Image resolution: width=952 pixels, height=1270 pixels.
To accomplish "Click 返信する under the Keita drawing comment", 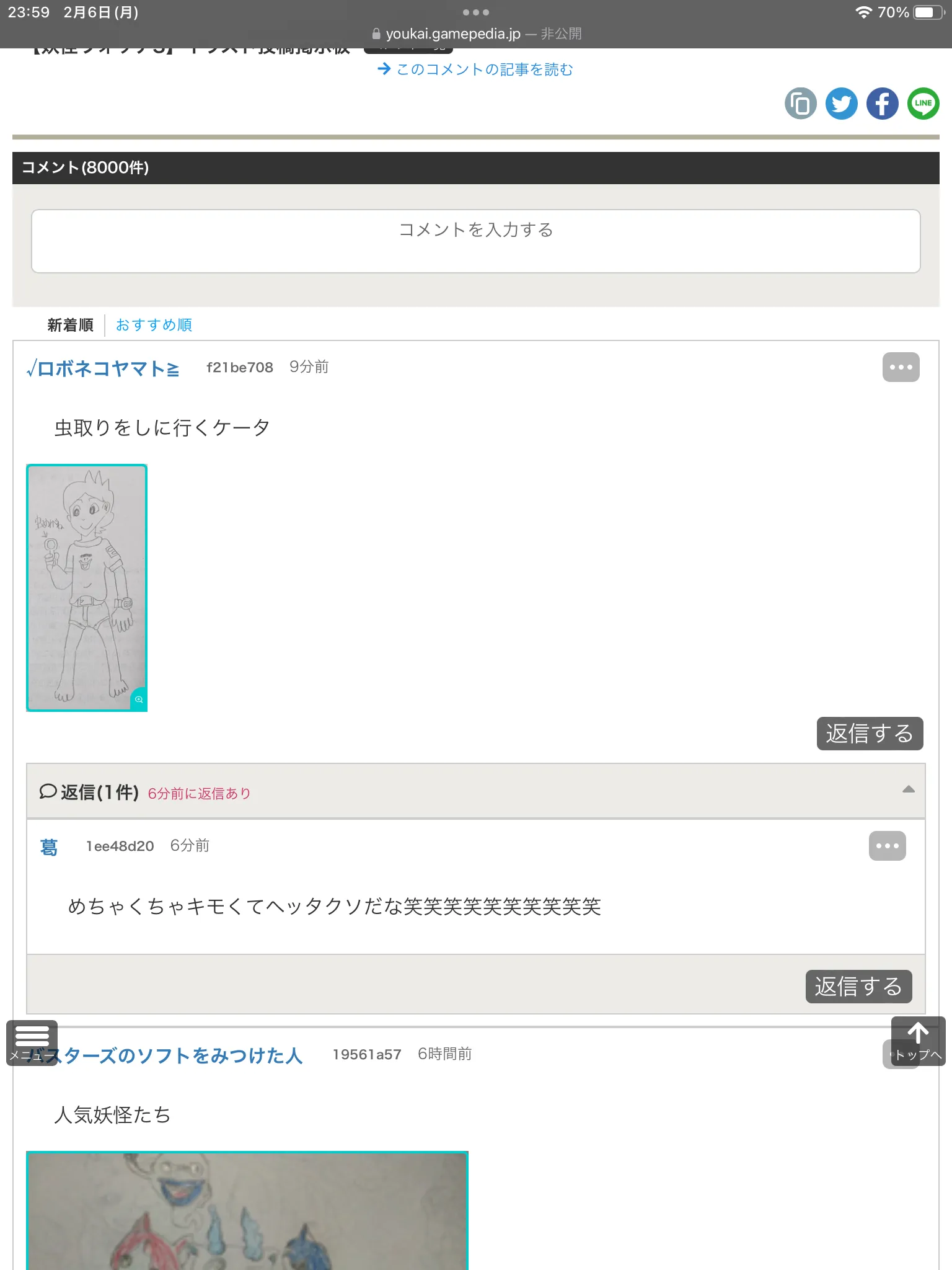I will (870, 734).
